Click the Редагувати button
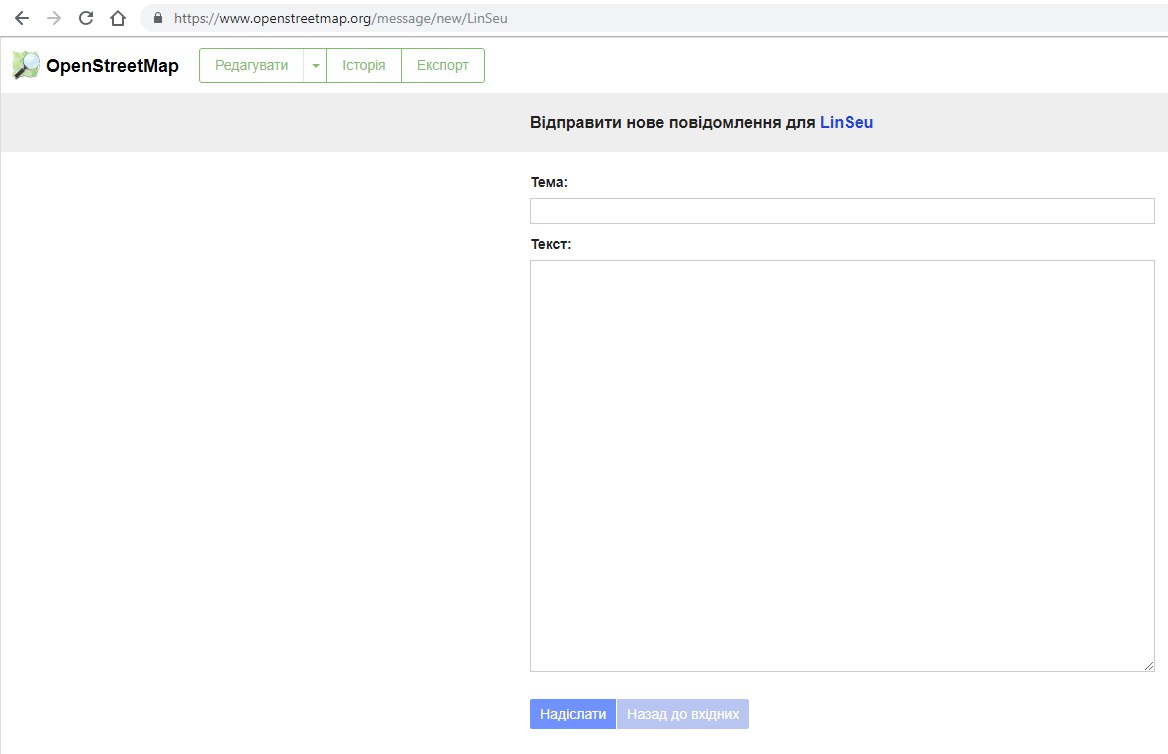The image size is (1168, 754). 251,66
